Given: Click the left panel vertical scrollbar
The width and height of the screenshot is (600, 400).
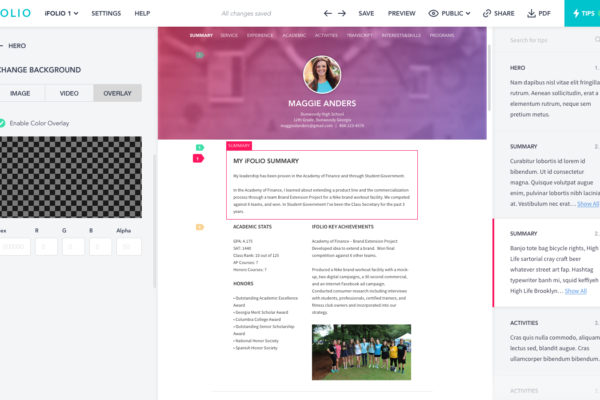Looking at the screenshot, I should point(155,221).
